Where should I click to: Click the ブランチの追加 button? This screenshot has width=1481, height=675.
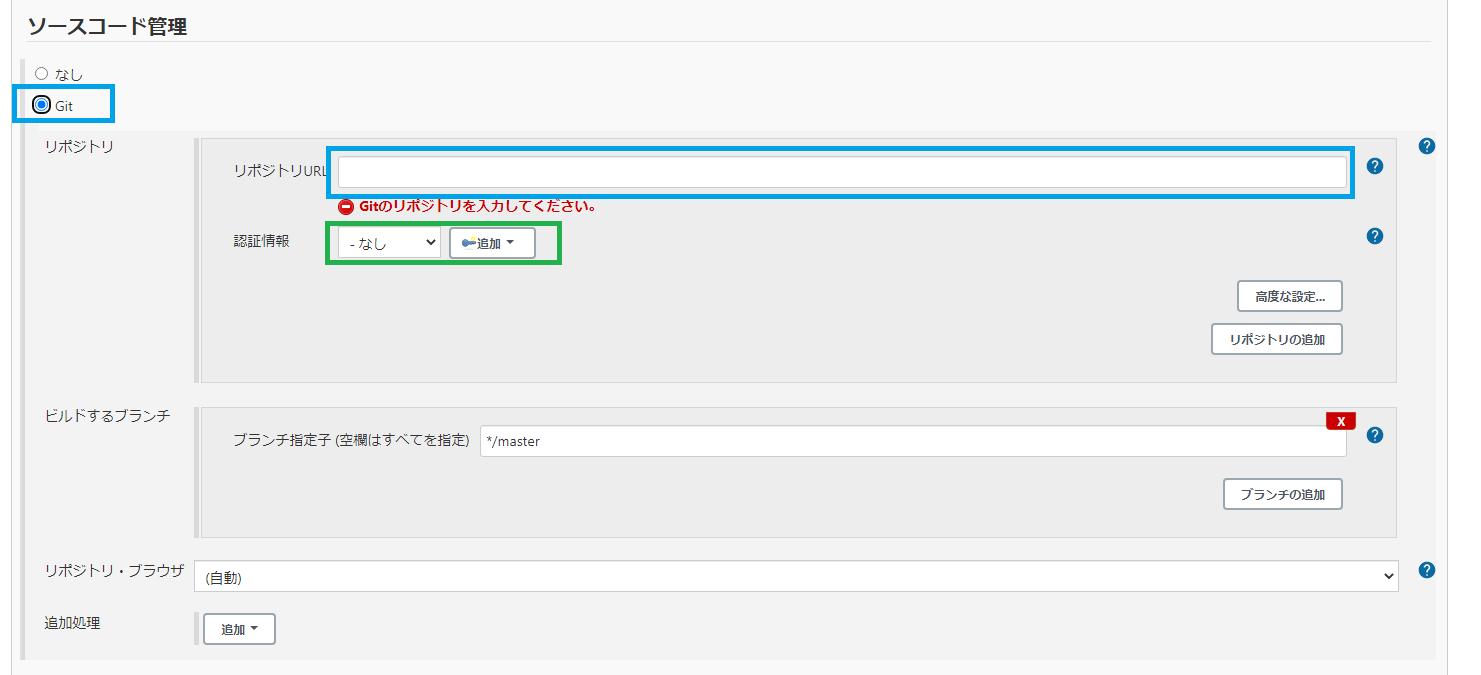(1283, 494)
